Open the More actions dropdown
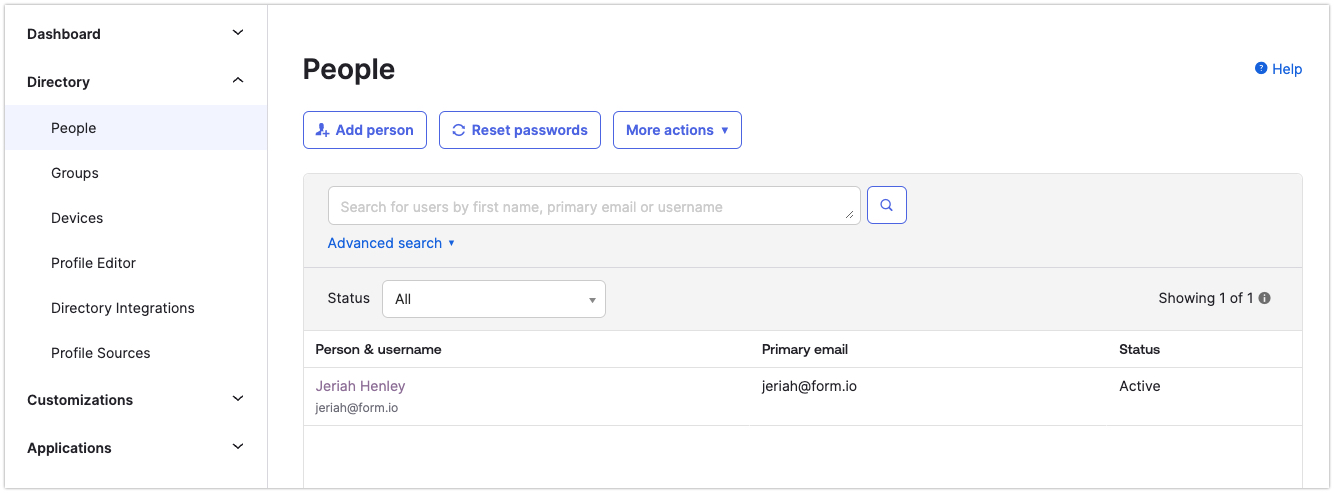 click(x=677, y=130)
